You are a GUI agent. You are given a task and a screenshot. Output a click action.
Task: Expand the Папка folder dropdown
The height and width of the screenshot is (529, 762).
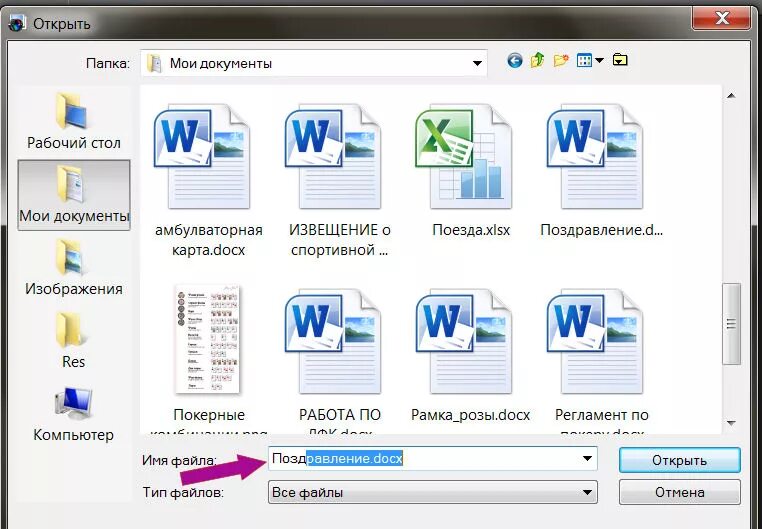click(477, 63)
